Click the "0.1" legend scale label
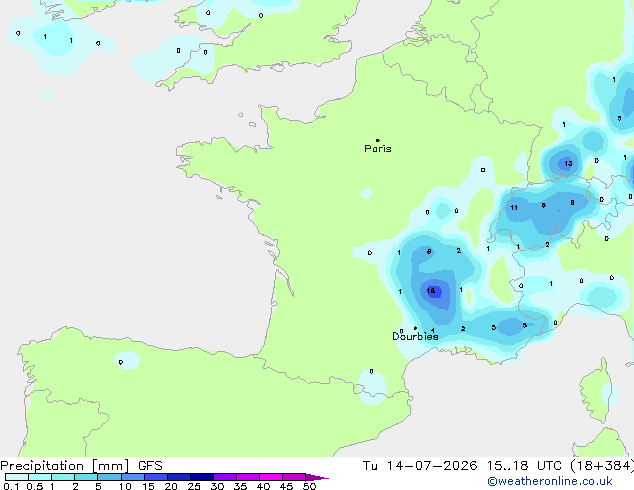The height and width of the screenshot is (490, 634). click(11, 486)
